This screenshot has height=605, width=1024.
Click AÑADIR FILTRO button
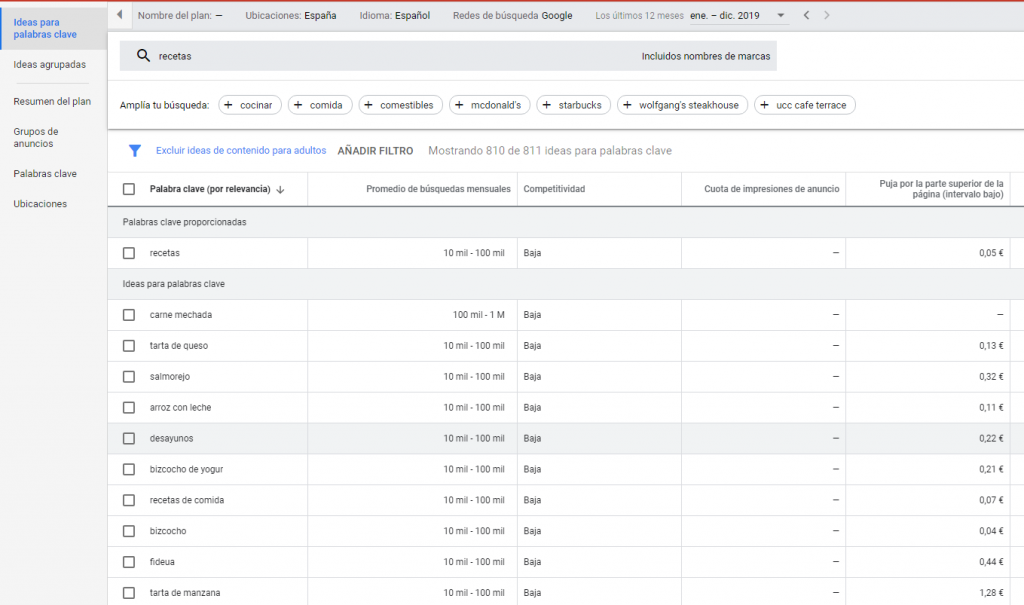[375, 151]
